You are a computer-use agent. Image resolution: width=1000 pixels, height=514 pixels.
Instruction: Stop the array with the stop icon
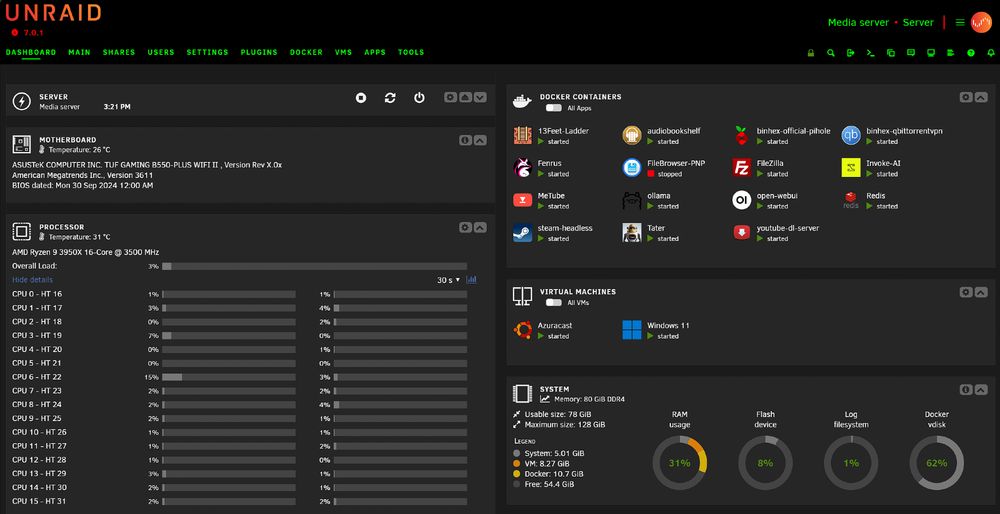361,98
